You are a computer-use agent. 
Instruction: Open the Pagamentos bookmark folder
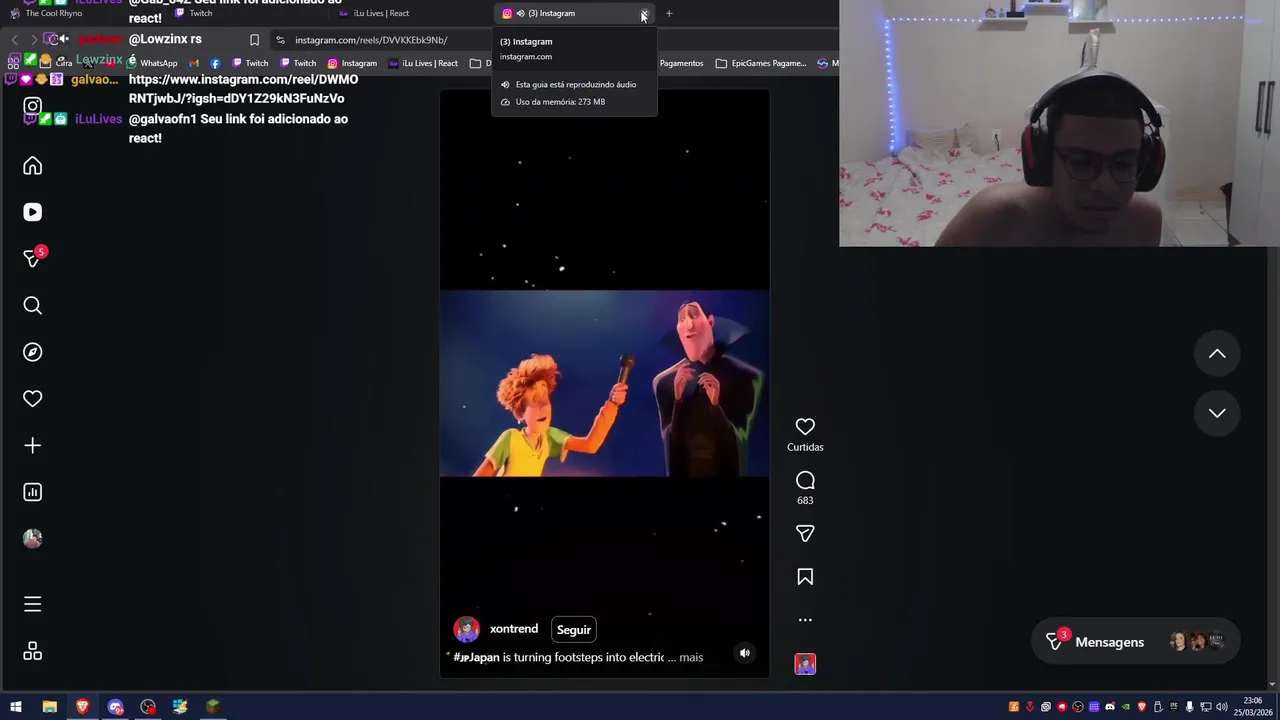(x=681, y=63)
